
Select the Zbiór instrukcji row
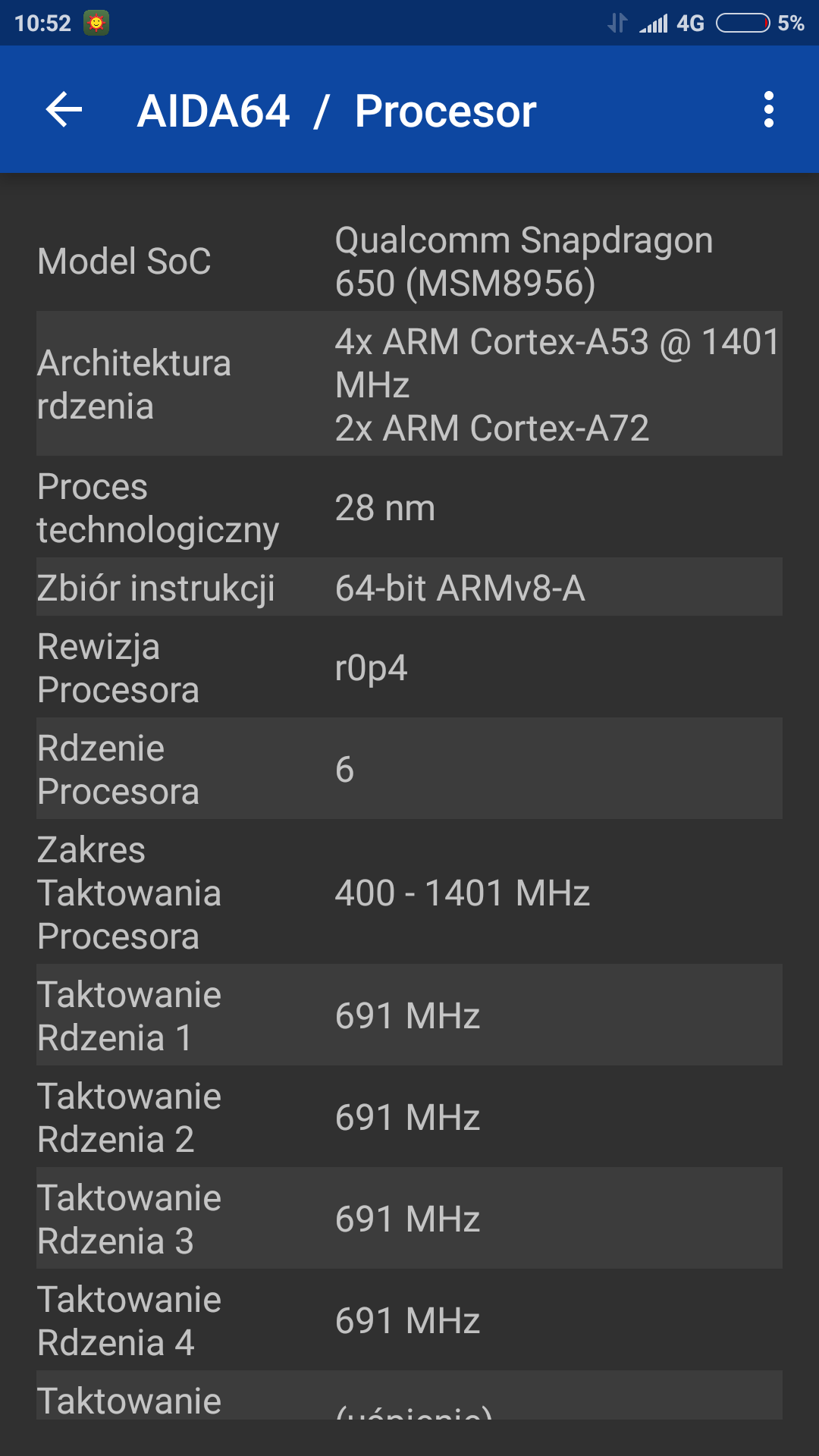409,588
